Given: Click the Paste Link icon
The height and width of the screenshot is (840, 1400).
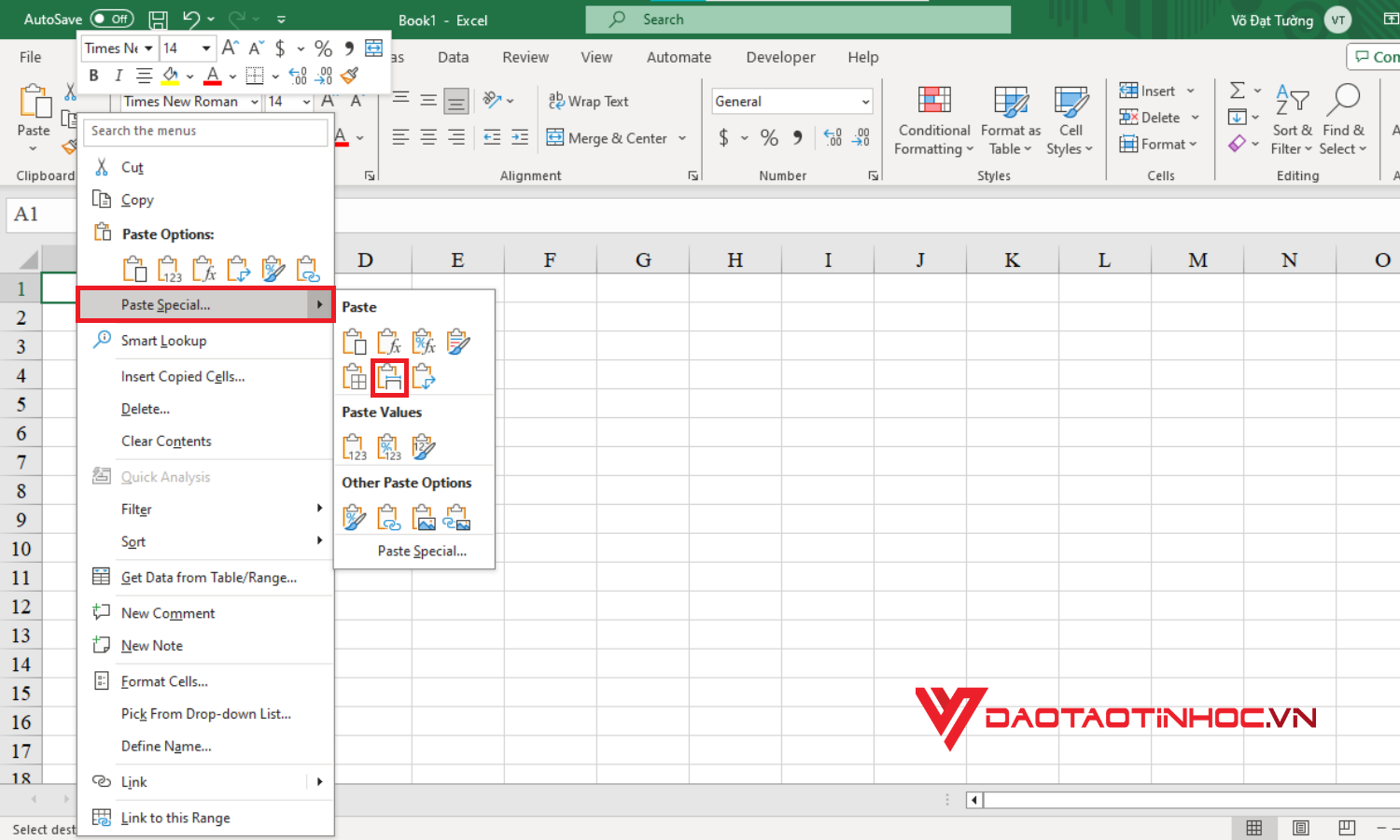Looking at the screenshot, I should click(x=388, y=516).
